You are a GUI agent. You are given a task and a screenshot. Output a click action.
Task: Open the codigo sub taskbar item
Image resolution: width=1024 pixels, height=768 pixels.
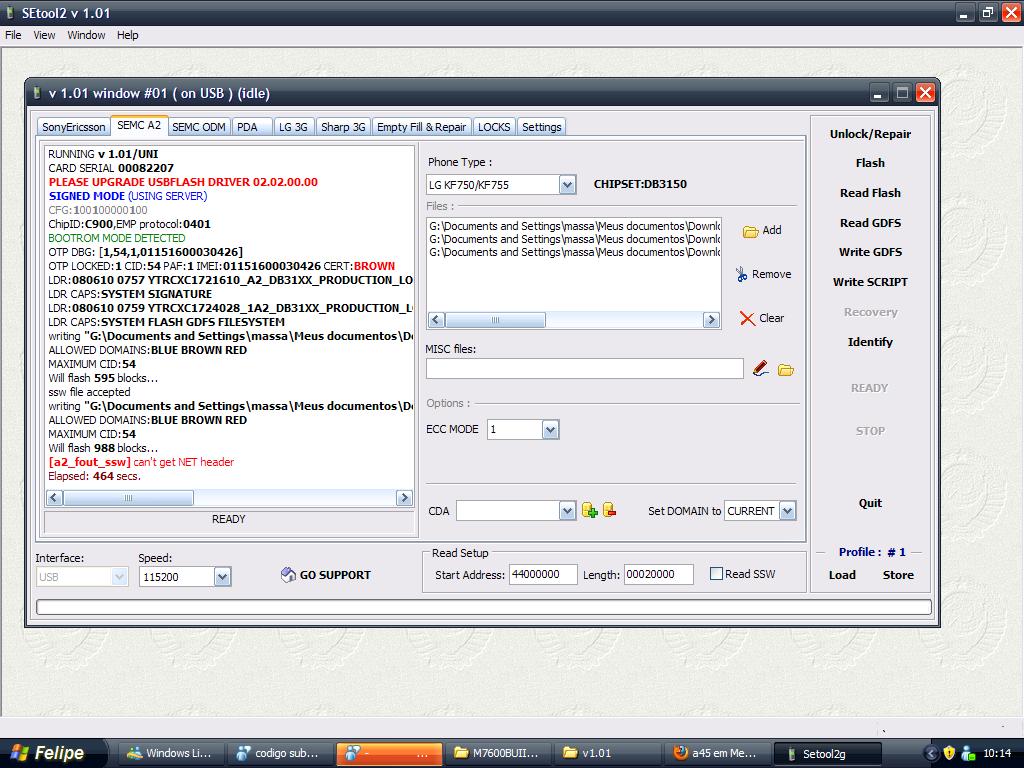pos(279,753)
